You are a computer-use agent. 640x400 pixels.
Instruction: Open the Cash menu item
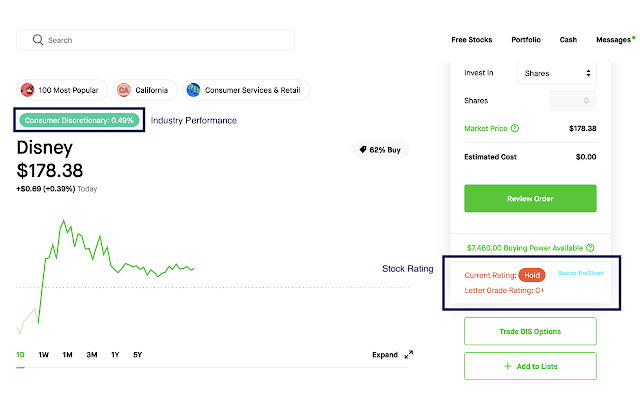point(568,40)
